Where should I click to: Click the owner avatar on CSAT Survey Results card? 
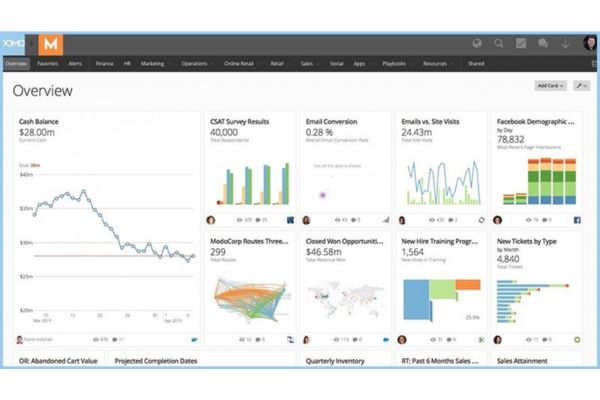(x=211, y=220)
